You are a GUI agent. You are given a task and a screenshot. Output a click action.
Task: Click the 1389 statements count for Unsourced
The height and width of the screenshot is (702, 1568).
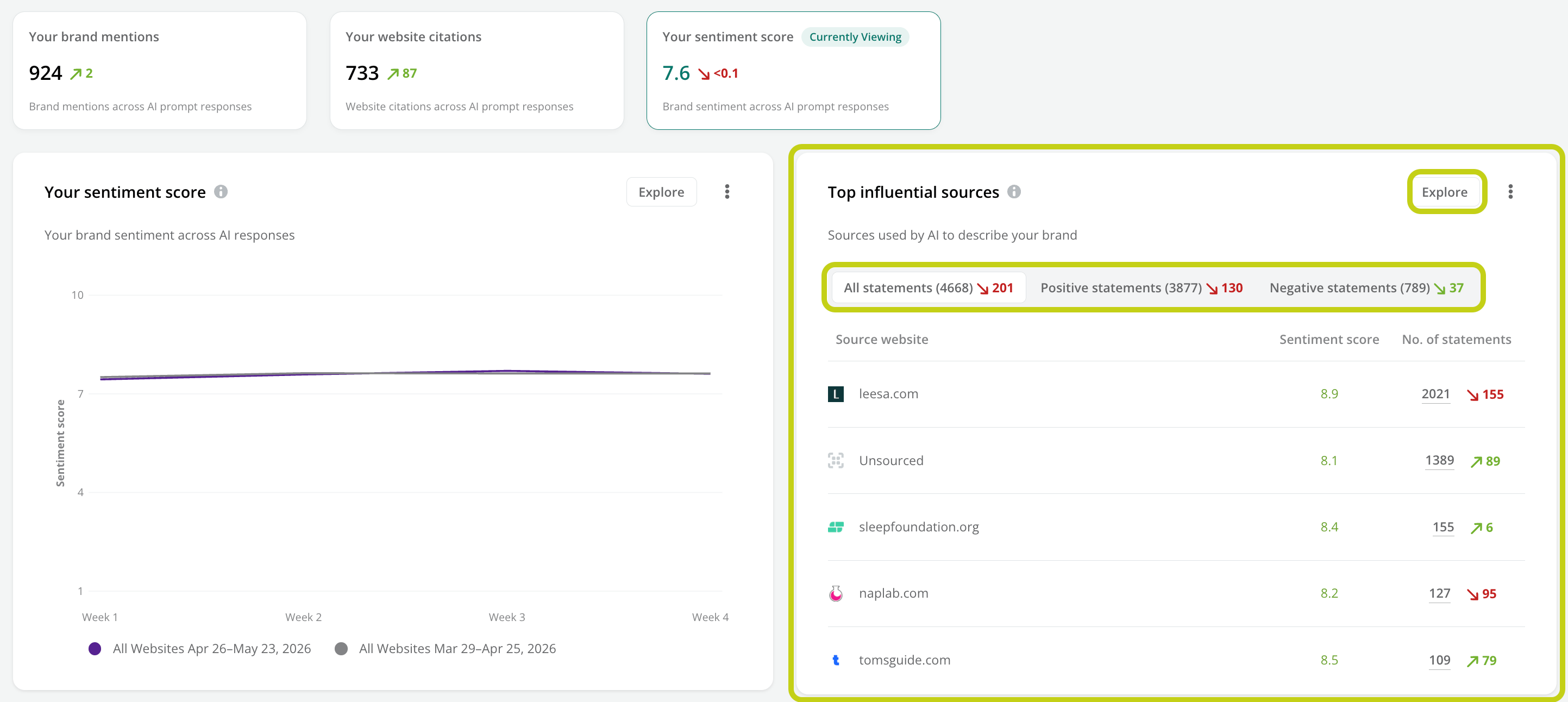point(1439,460)
